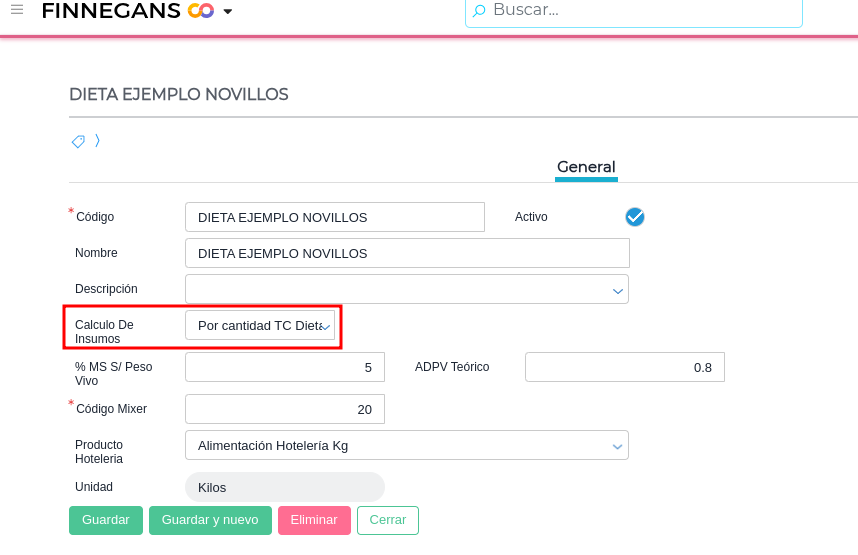
Task: Open the hamburger navigation menu
Action: pos(17,10)
